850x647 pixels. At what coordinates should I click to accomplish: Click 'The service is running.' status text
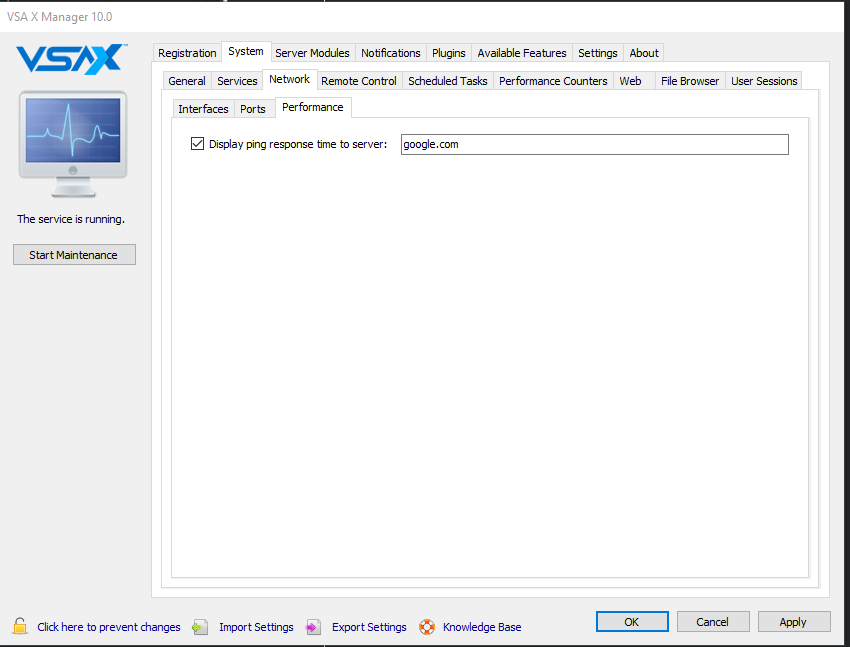(x=70, y=219)
